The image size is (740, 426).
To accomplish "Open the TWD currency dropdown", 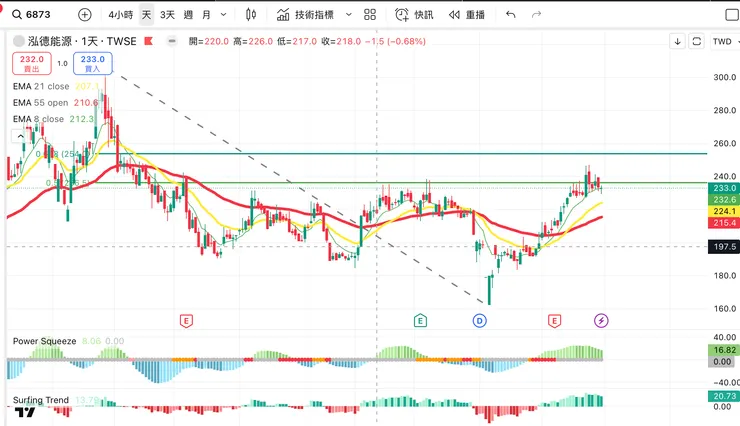I will tap(725, 42).
